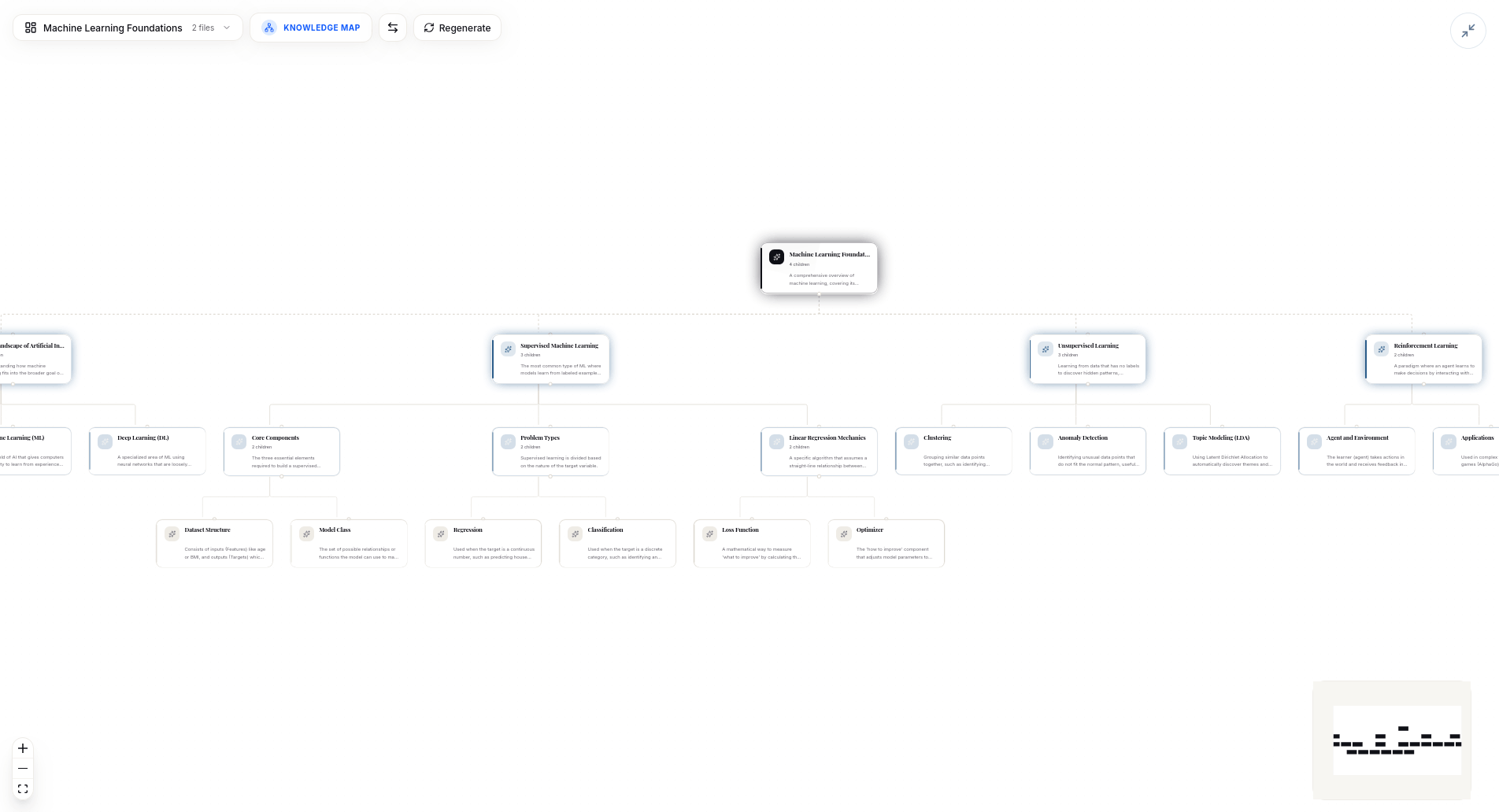Click the Reinforcement Learning node icon
Screen dimensions: 1499x812
1382,349
